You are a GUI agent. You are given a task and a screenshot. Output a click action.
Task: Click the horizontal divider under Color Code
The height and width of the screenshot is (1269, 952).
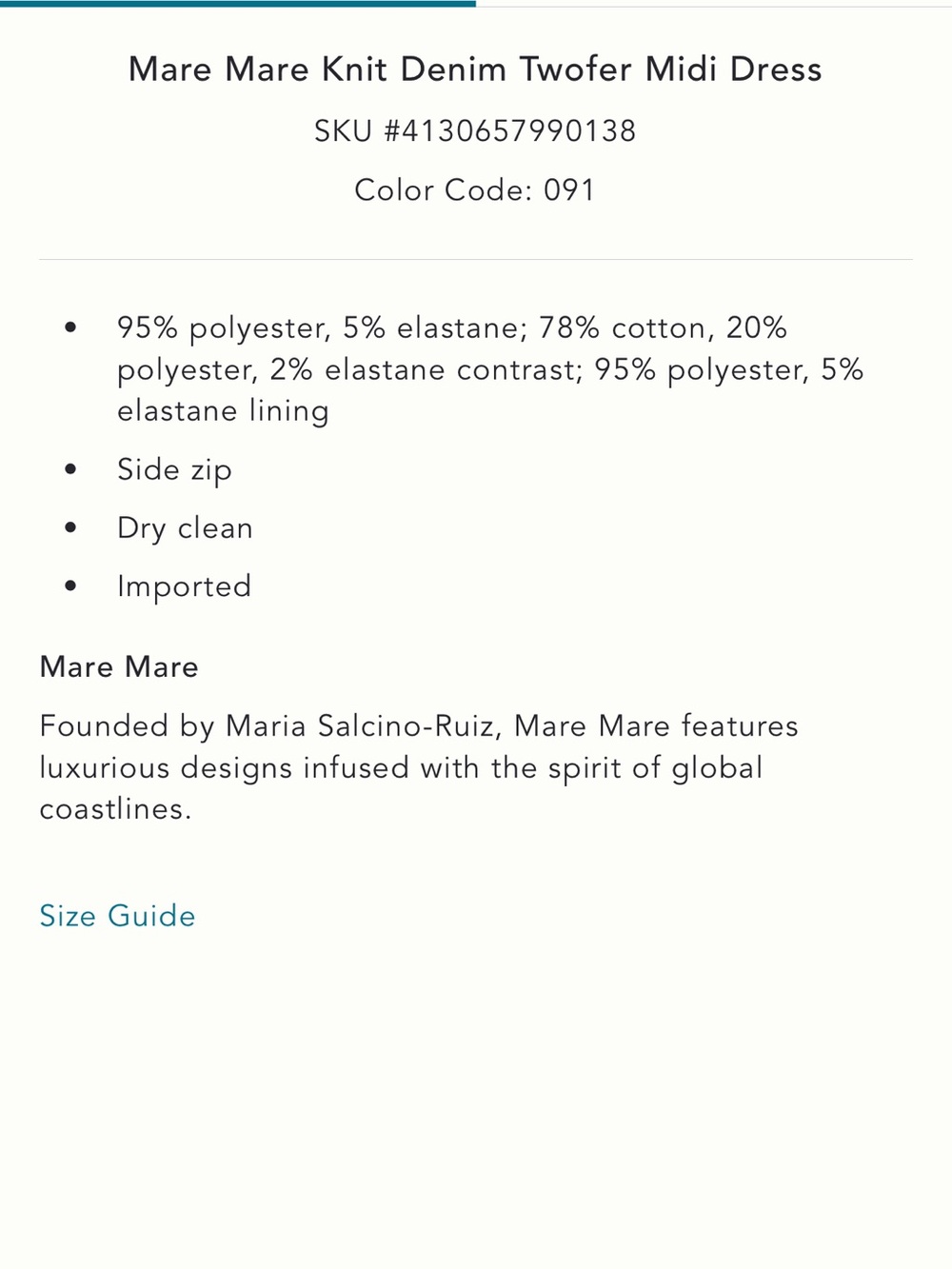[x=475, y=259]
